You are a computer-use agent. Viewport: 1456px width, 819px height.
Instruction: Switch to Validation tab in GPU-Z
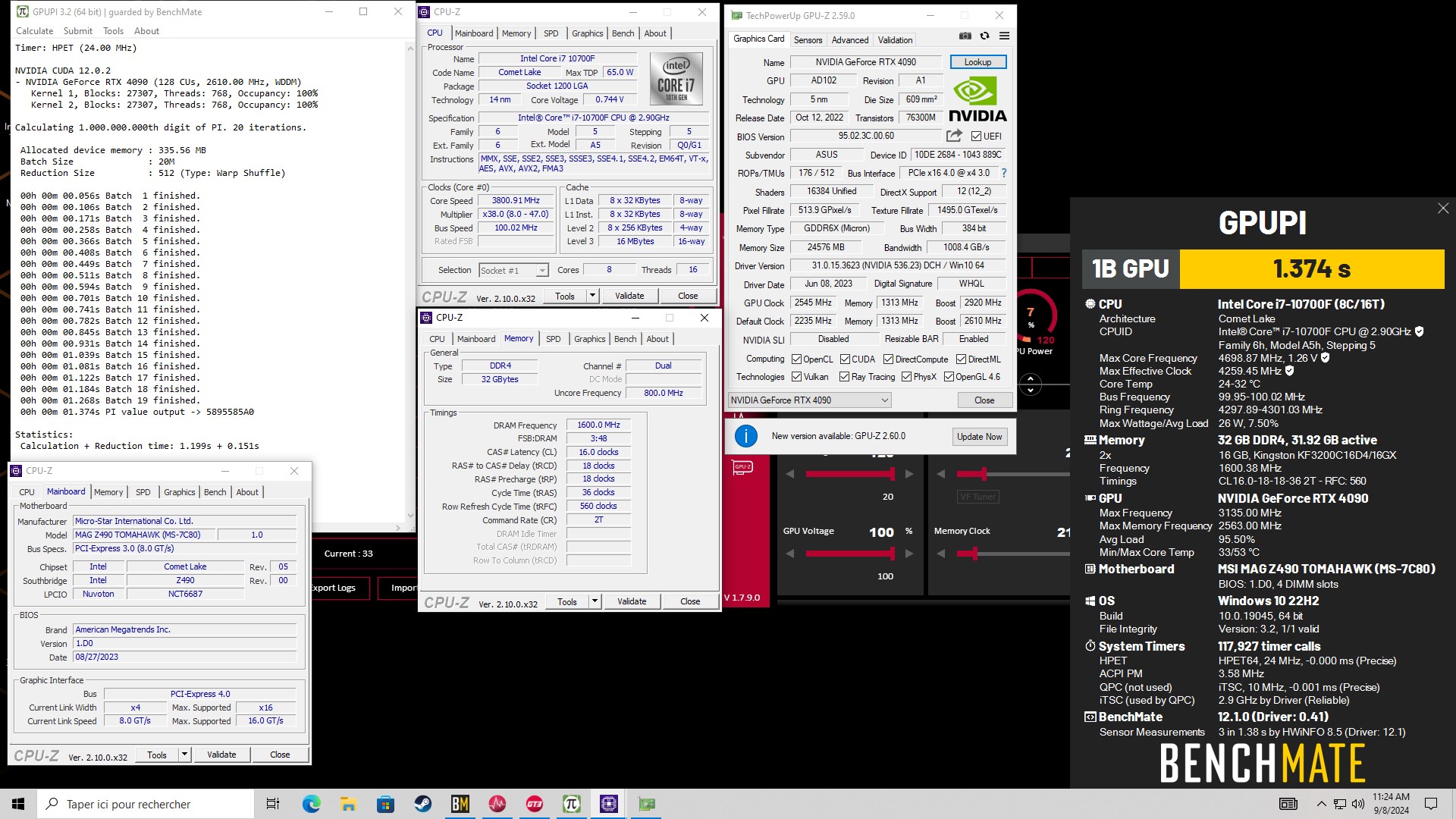point(895,40)
